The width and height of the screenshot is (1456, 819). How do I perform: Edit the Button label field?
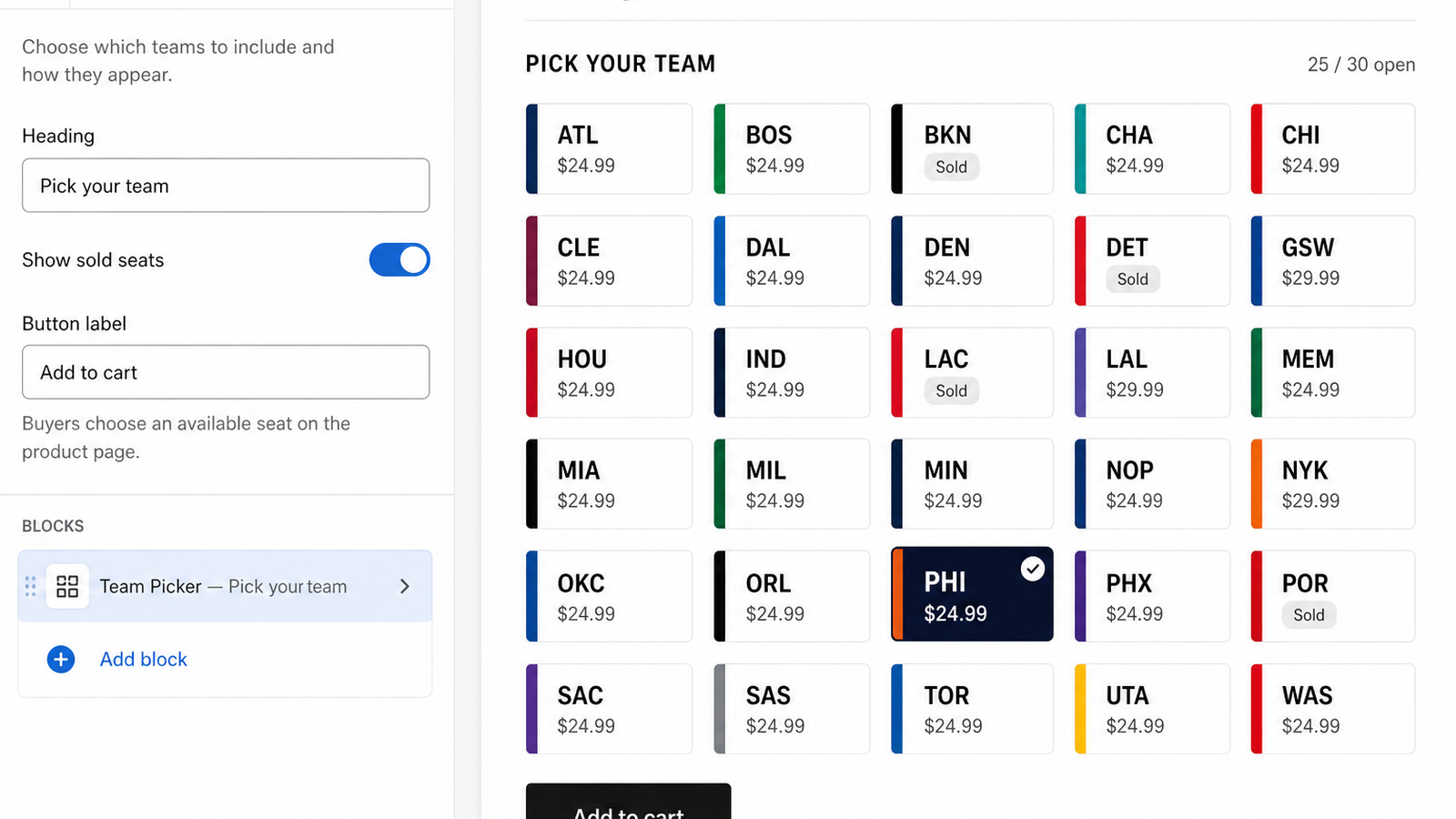tap(226, 372)
